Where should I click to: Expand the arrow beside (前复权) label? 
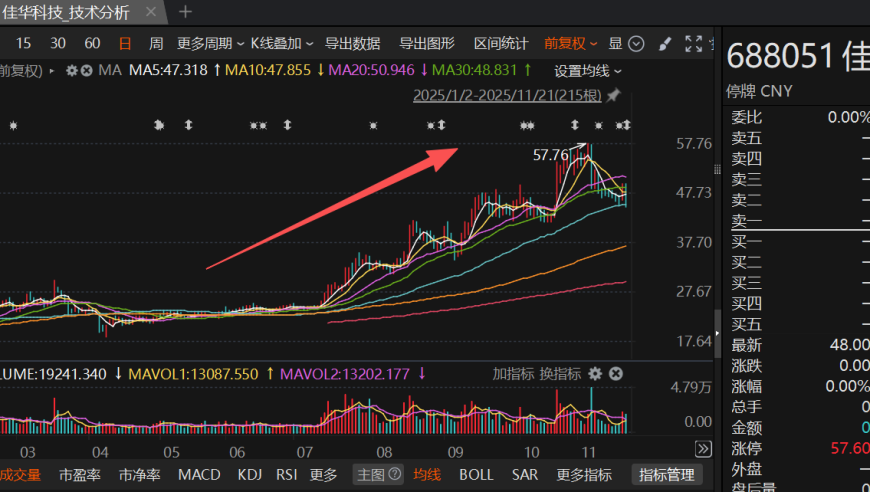coord(52,71)
